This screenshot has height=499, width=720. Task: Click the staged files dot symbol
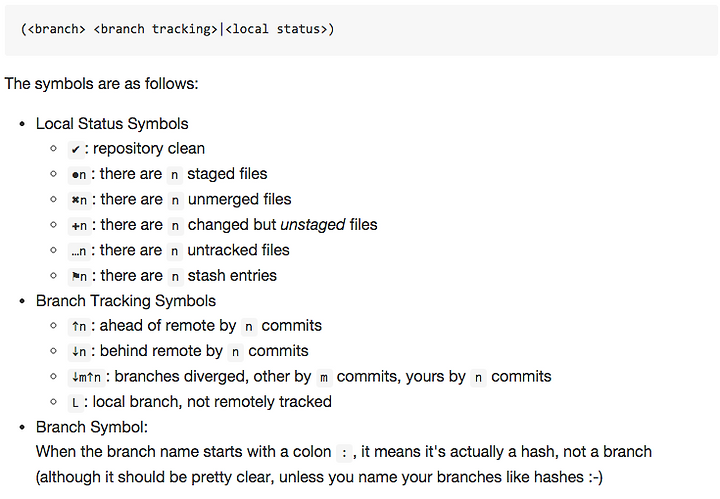(x=79, y=174)
